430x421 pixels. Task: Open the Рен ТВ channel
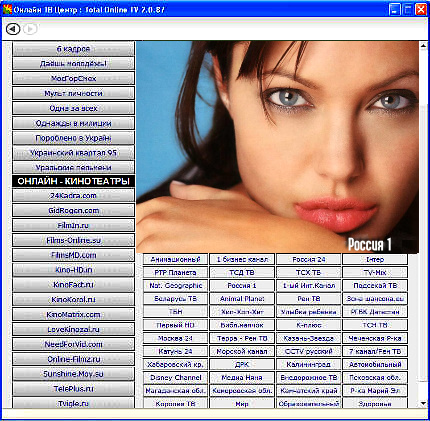pos(309,299)
